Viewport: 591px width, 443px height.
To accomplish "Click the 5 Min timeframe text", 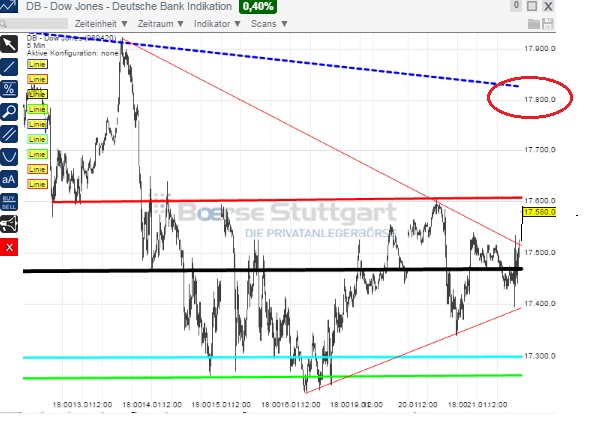I will [x=36, y=46].
